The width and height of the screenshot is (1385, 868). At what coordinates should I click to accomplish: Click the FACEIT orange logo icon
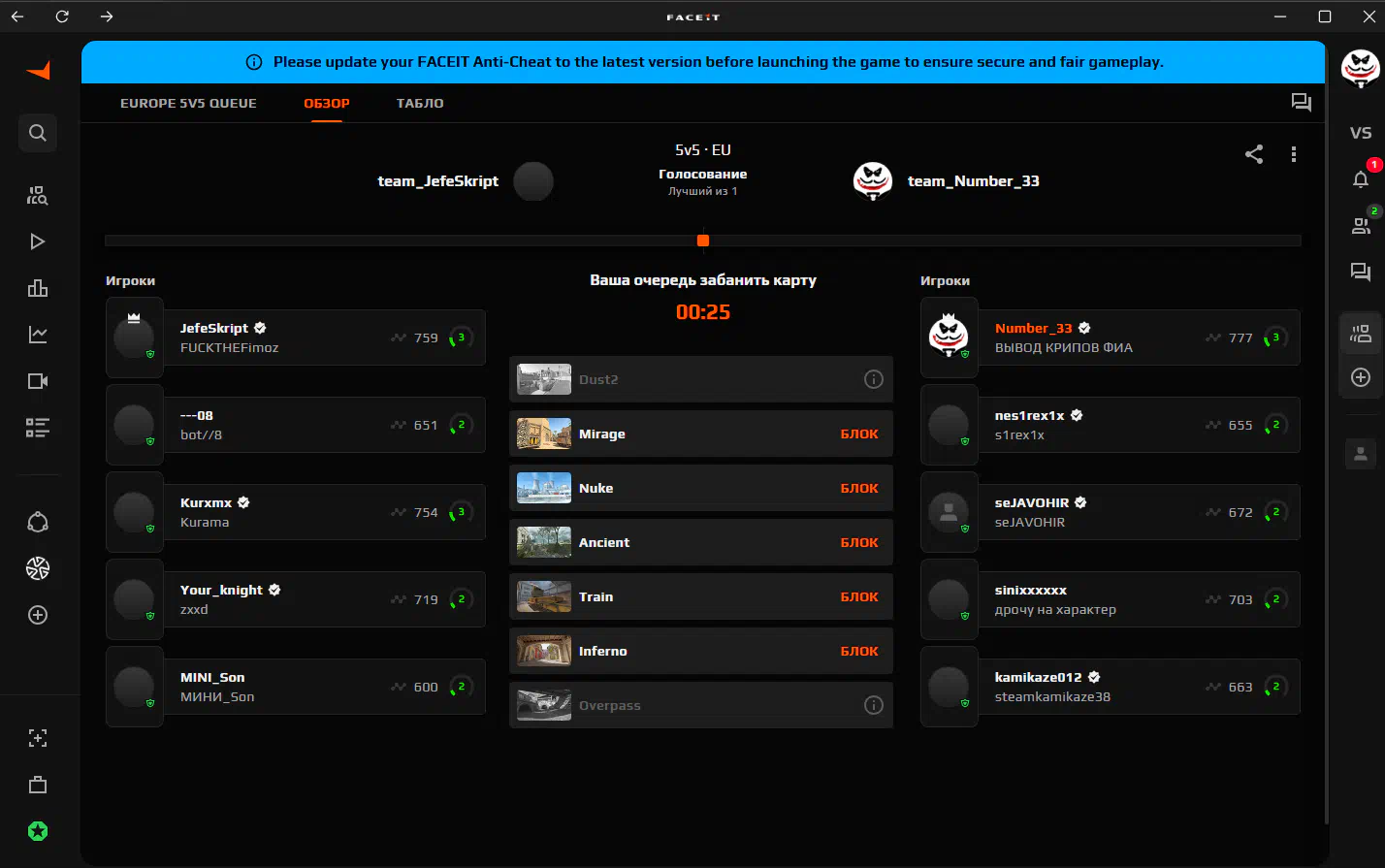click(38, 71)
